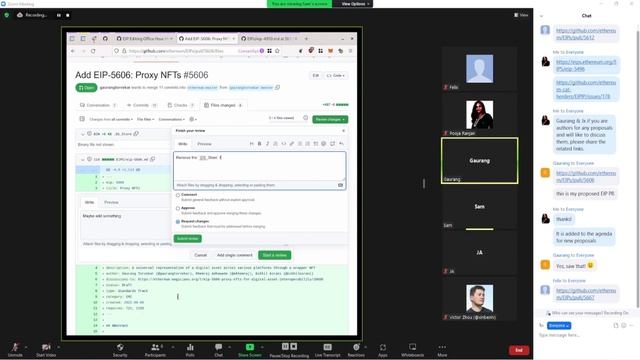Open the EIPs pull 5667 link in chat

(586, 294)
